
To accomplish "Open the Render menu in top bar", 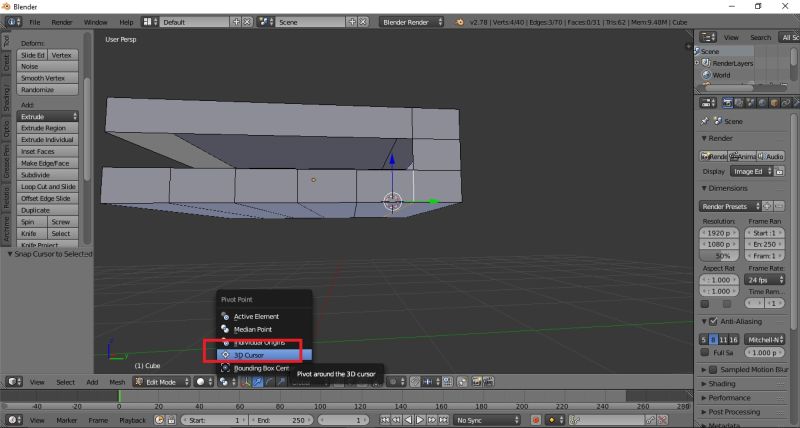I will click(62, 22).
